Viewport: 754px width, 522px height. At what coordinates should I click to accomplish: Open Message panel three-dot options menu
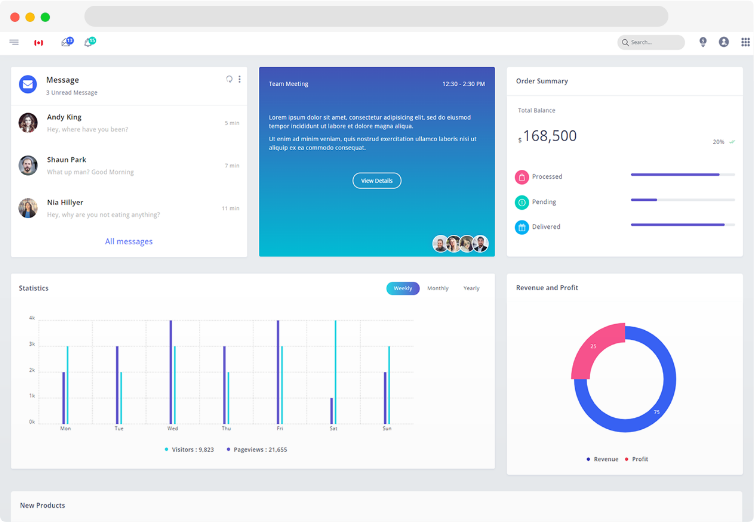239,79
